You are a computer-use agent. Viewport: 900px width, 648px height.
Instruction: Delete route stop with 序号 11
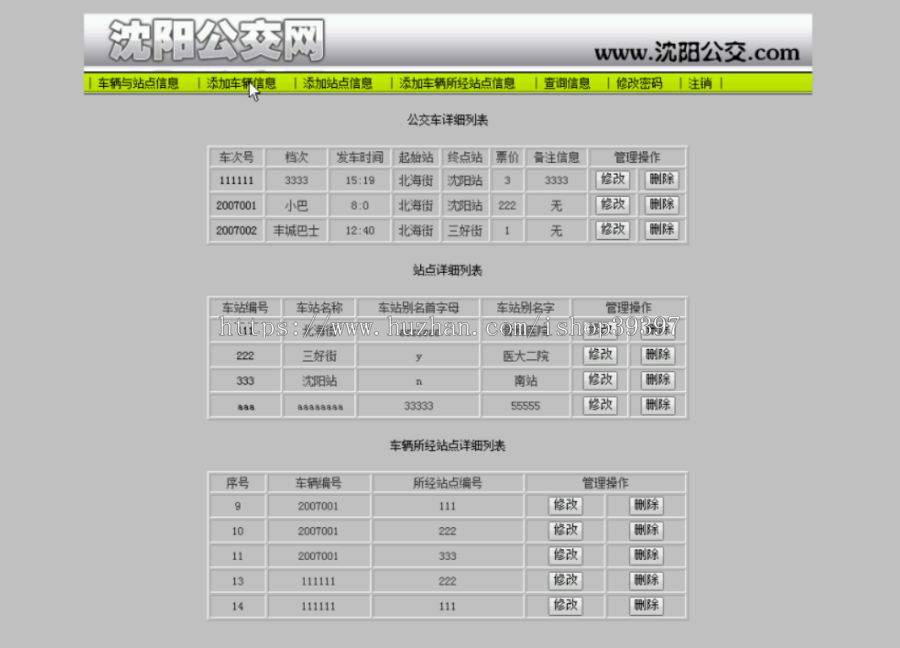(x=646, y=556)
